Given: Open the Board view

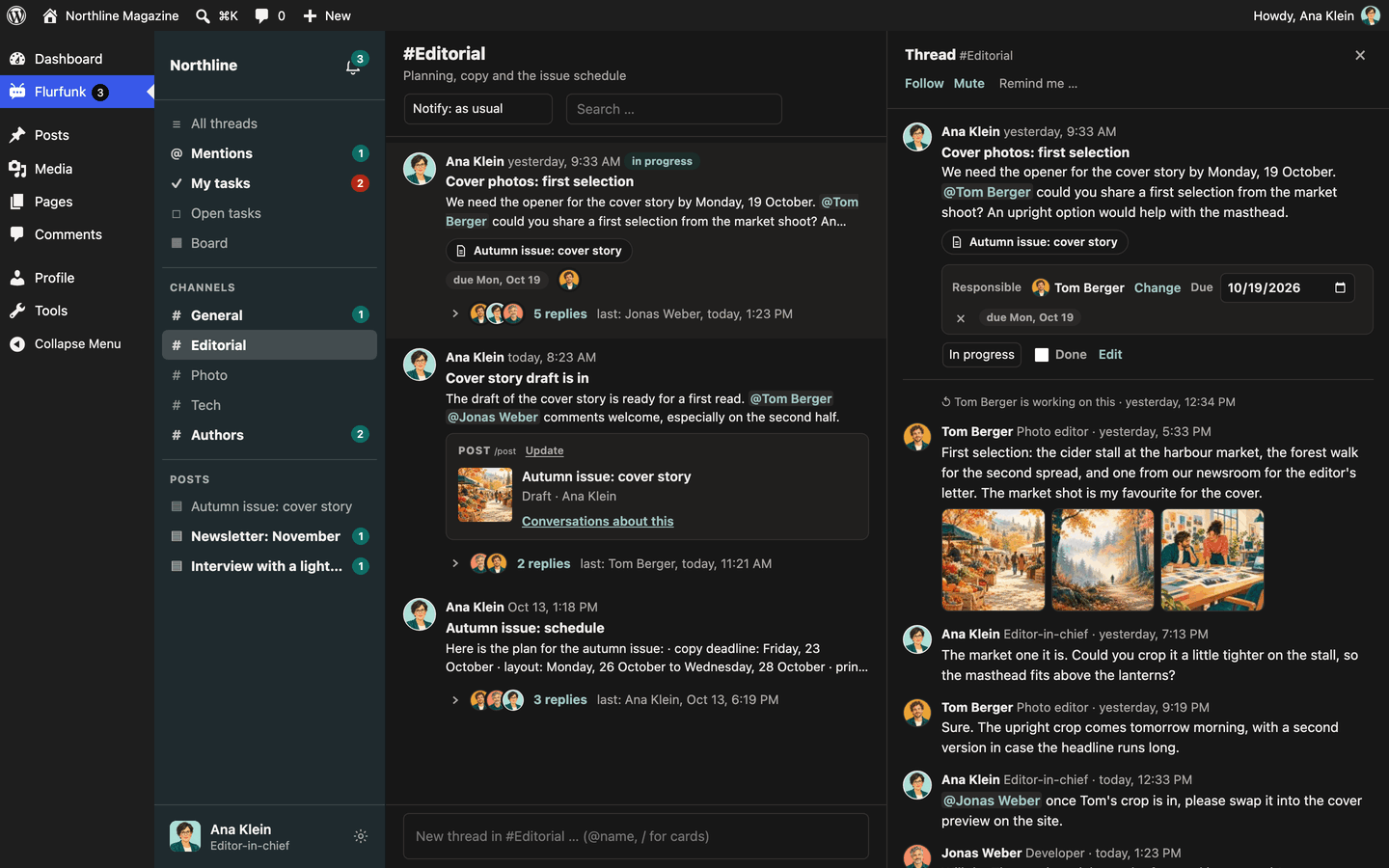Looking at the screenshot, I should coord(269,243).
